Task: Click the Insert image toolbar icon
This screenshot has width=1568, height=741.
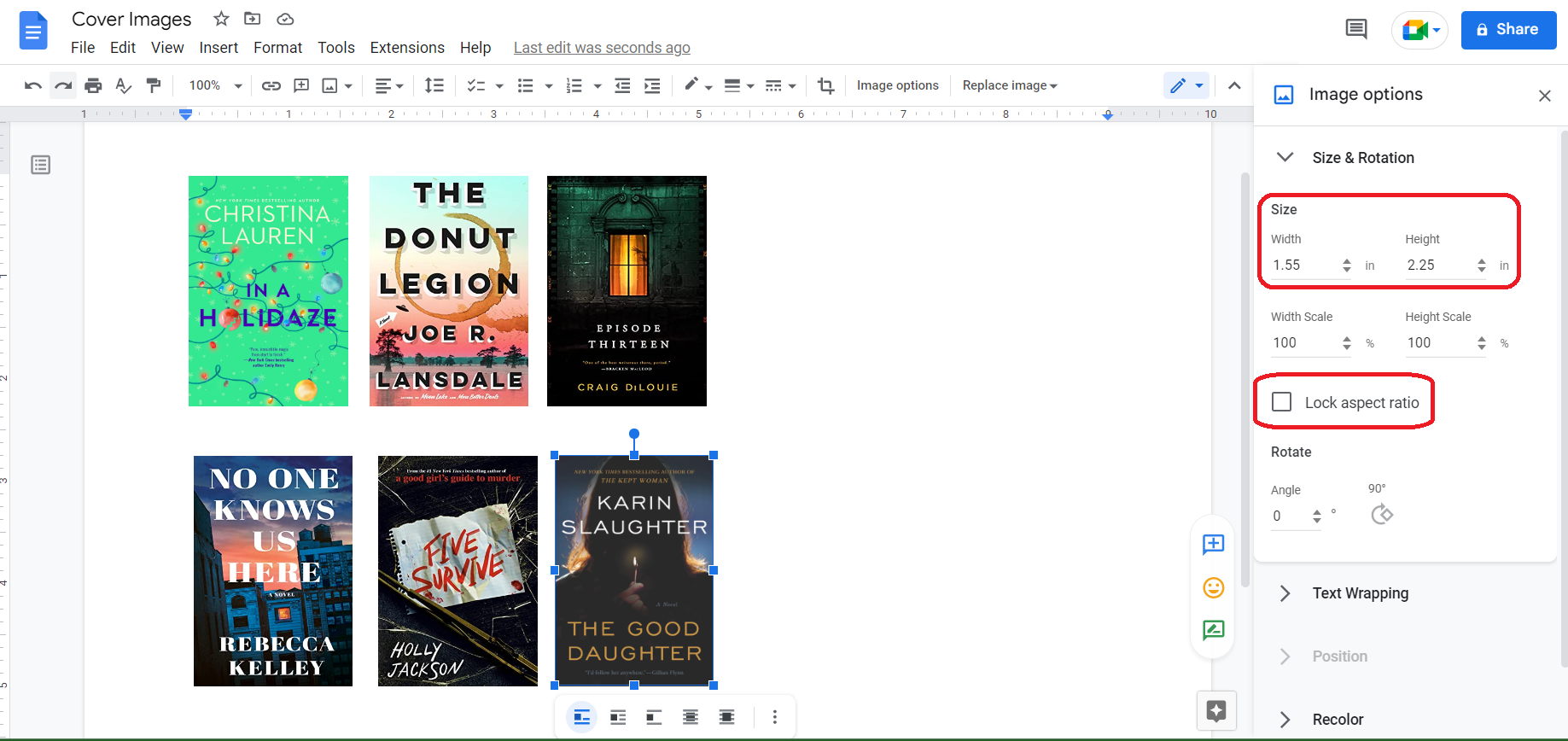Action: tap(330, 85)
